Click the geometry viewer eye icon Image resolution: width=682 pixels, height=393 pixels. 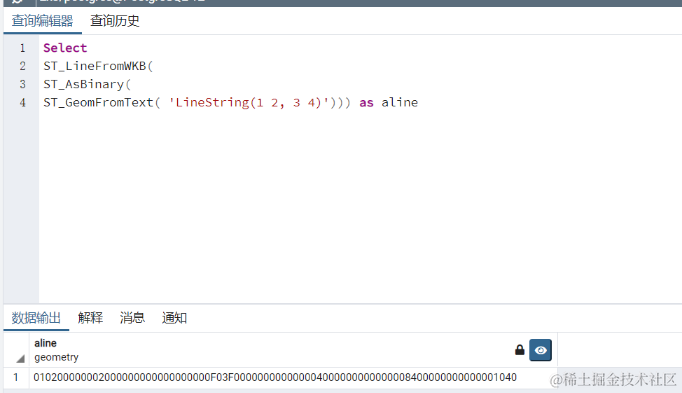click(540, 350)
